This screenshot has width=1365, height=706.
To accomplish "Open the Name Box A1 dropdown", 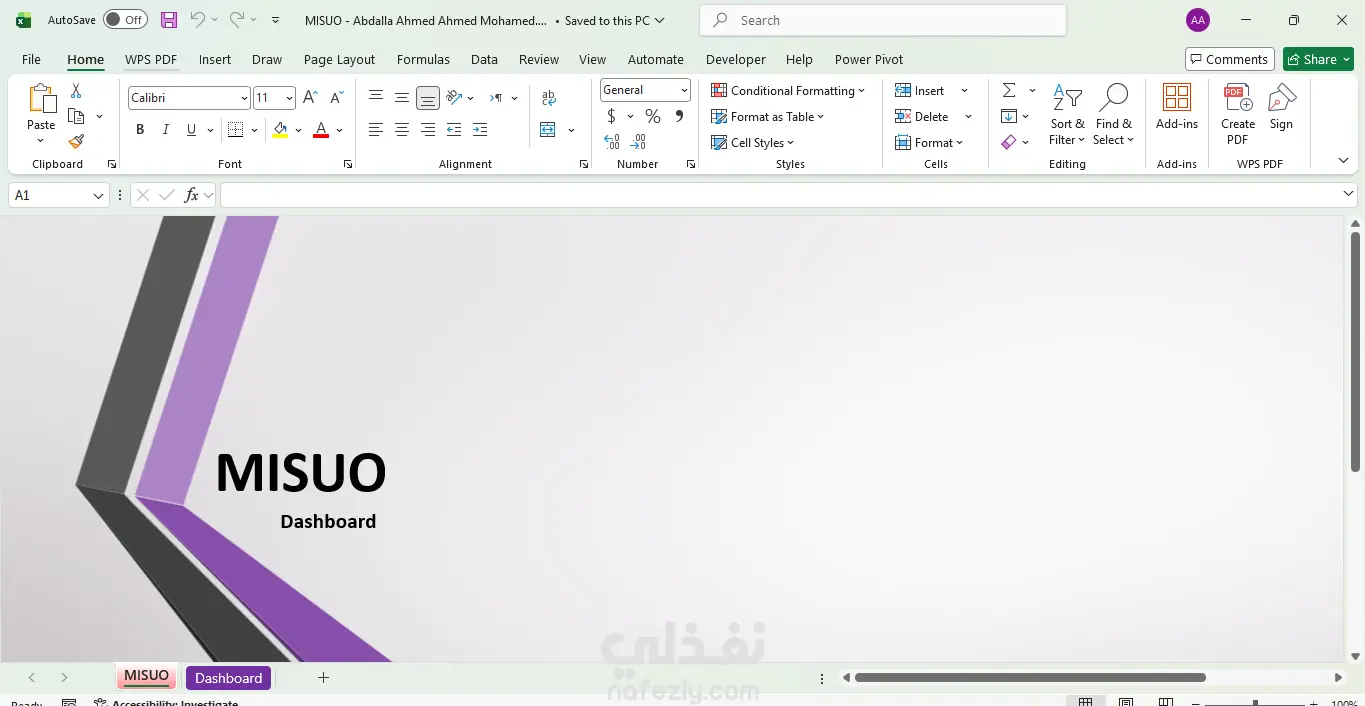I will click(x=99, y=195).
